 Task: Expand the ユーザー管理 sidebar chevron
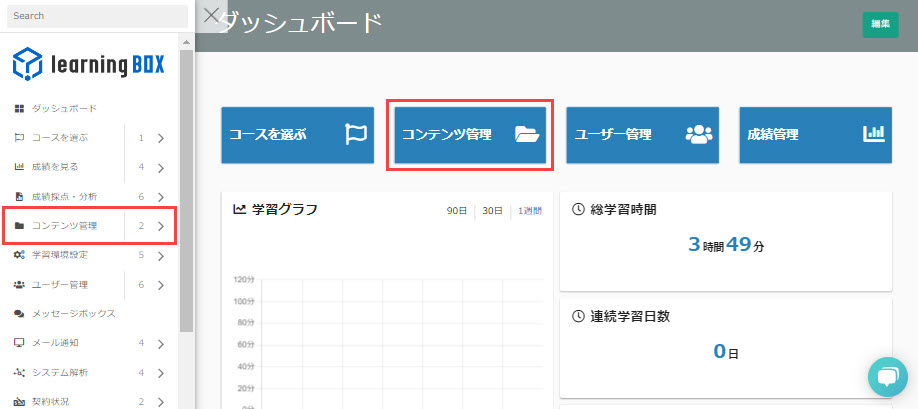[160, 285]
